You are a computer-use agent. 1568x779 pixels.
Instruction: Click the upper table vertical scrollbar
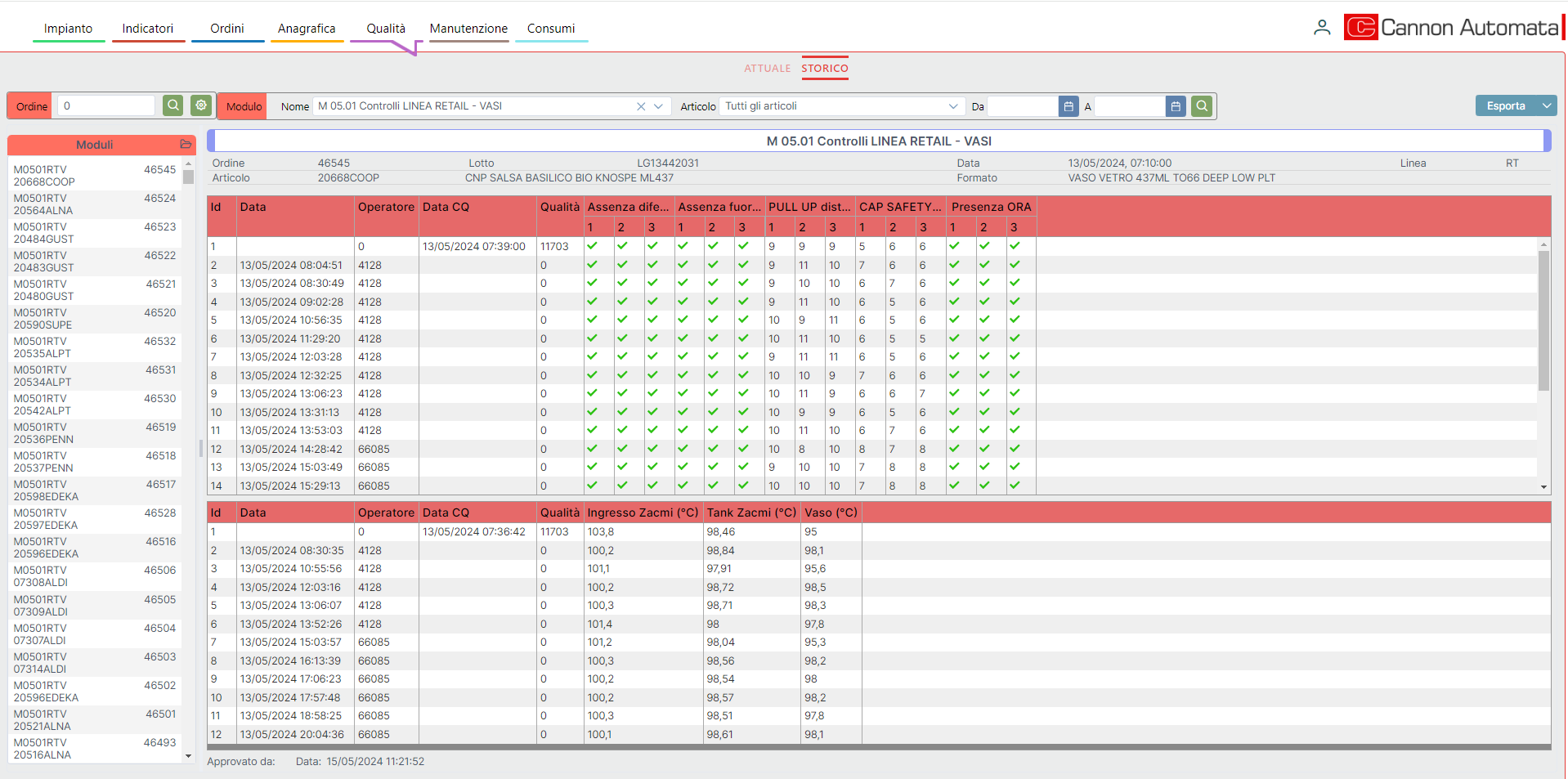click(x=1543, y=327)
